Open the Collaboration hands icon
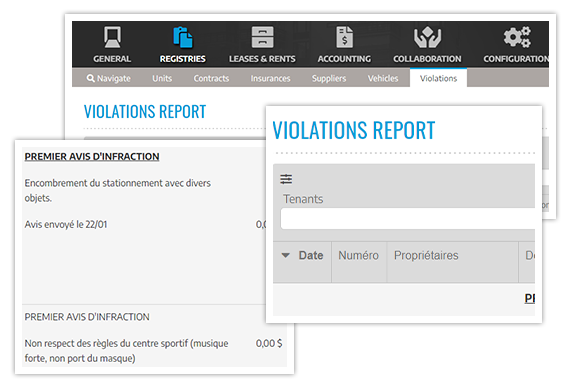570x390 pixels. 427,37
